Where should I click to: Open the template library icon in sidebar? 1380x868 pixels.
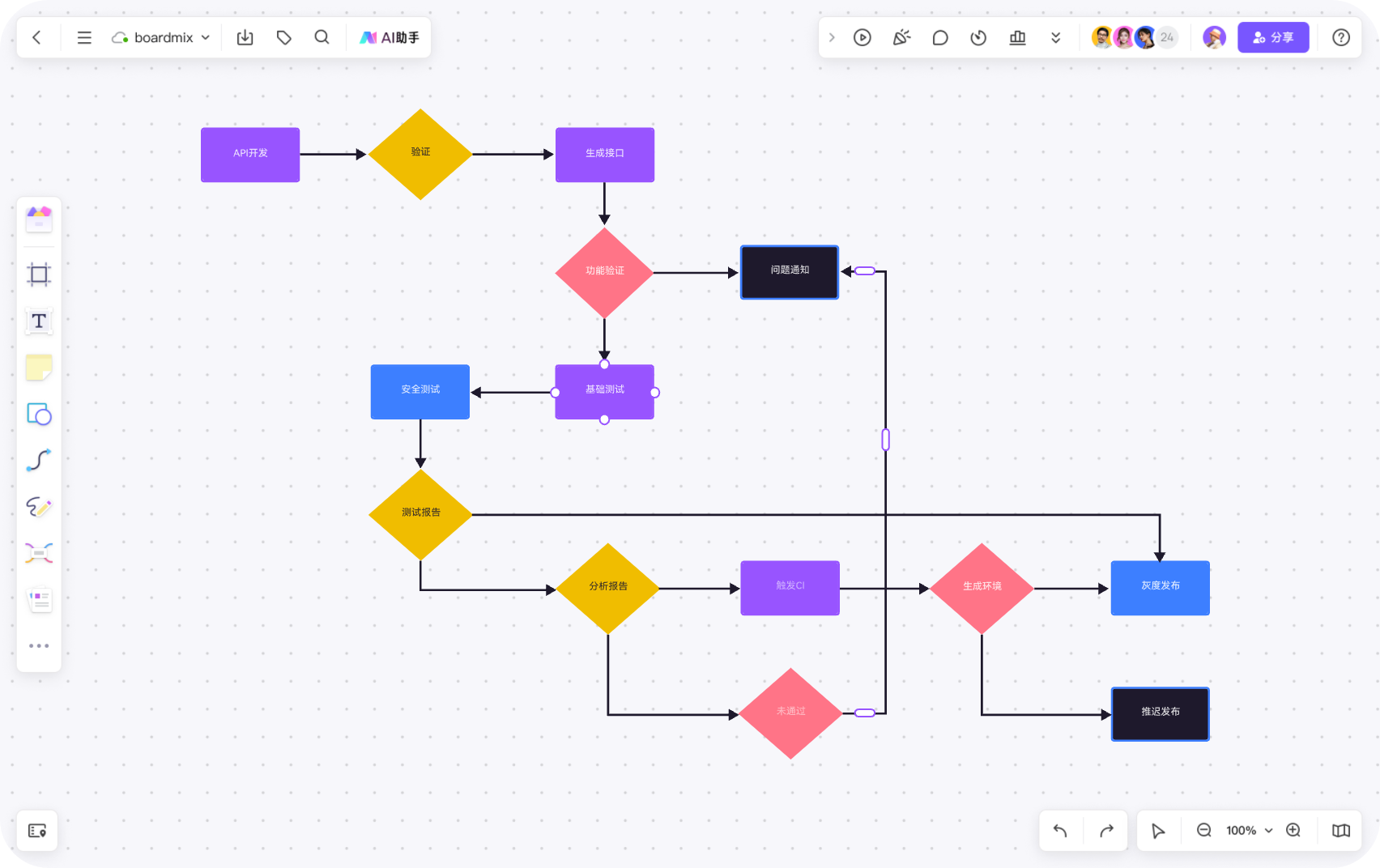pos(39,219)
